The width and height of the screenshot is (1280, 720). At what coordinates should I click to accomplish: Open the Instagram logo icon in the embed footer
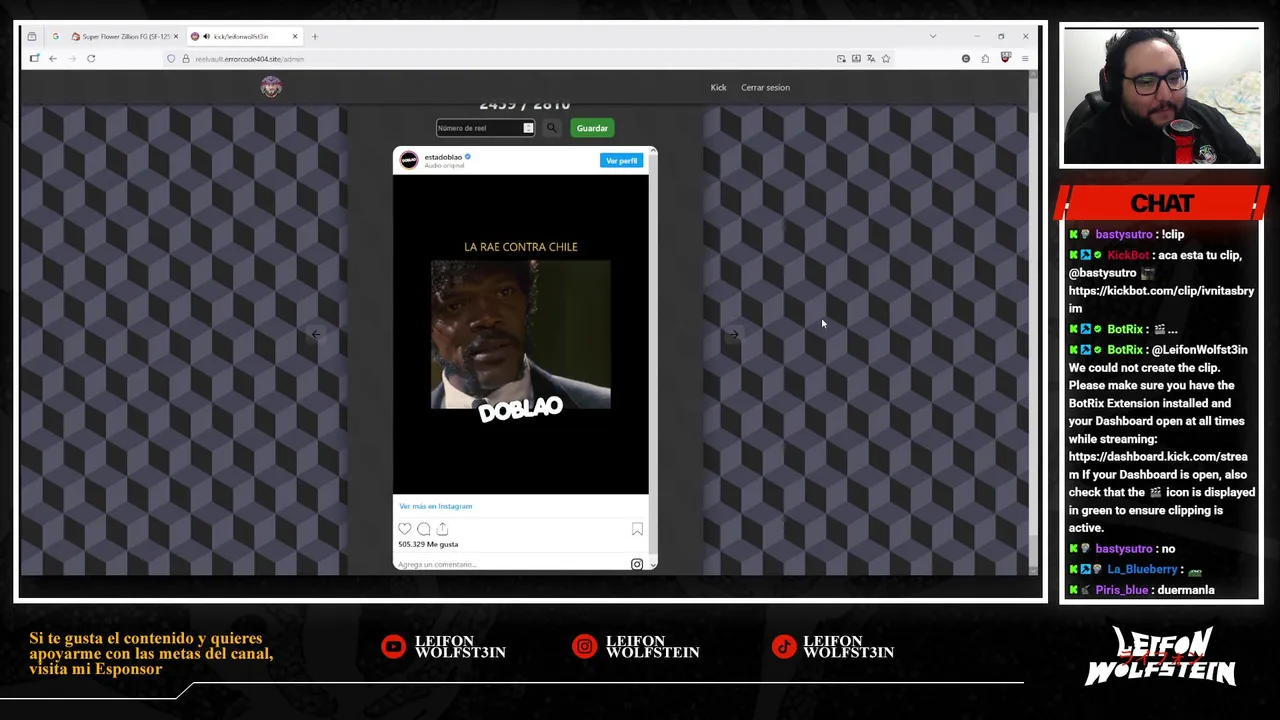click(636, 564)
